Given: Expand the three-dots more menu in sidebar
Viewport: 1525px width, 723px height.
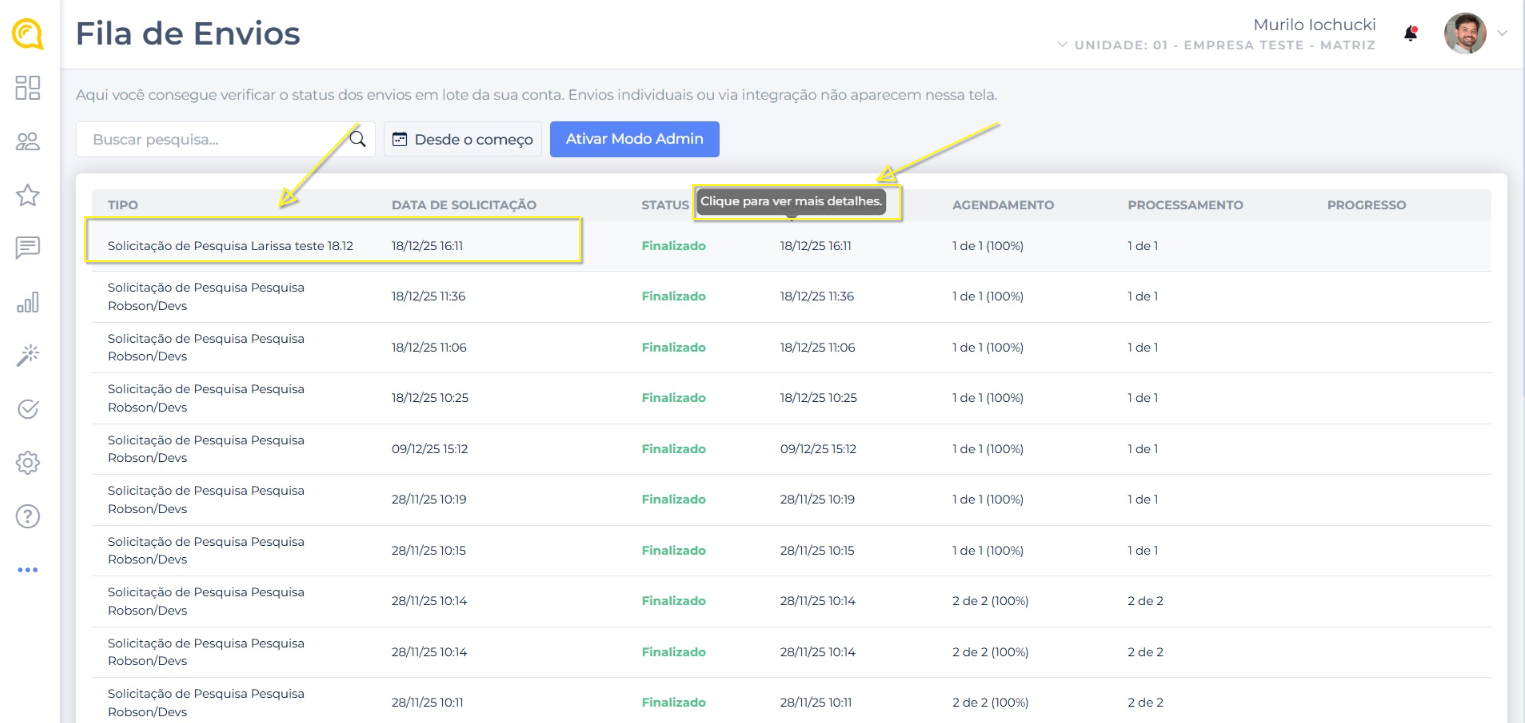Looking at the screenshot, I should [28, 570].
